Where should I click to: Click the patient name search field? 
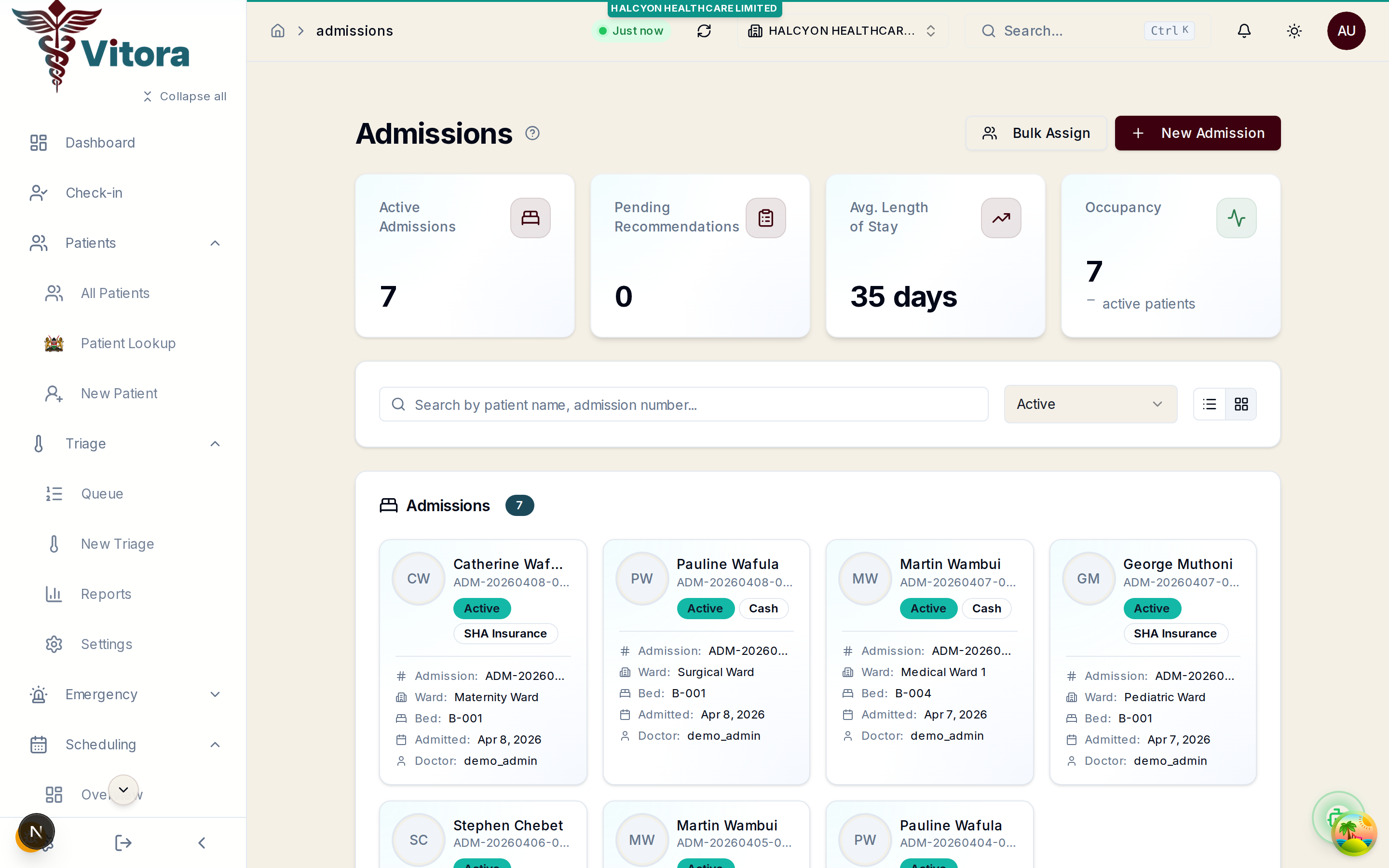coord(683,405)
